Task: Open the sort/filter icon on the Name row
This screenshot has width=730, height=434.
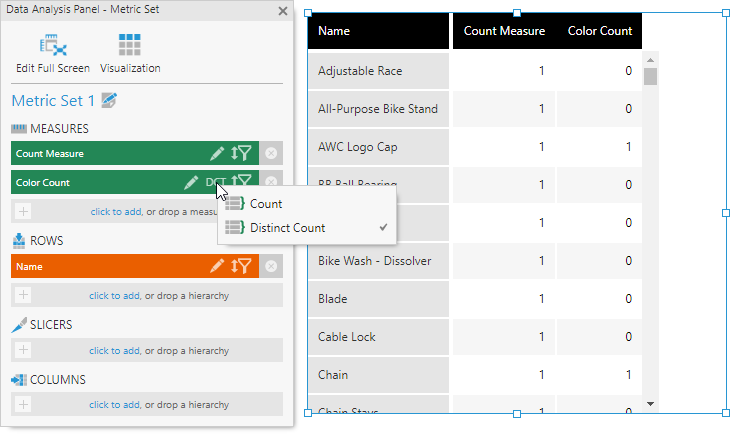Action: pyautogui.click(x=241, y=266)
